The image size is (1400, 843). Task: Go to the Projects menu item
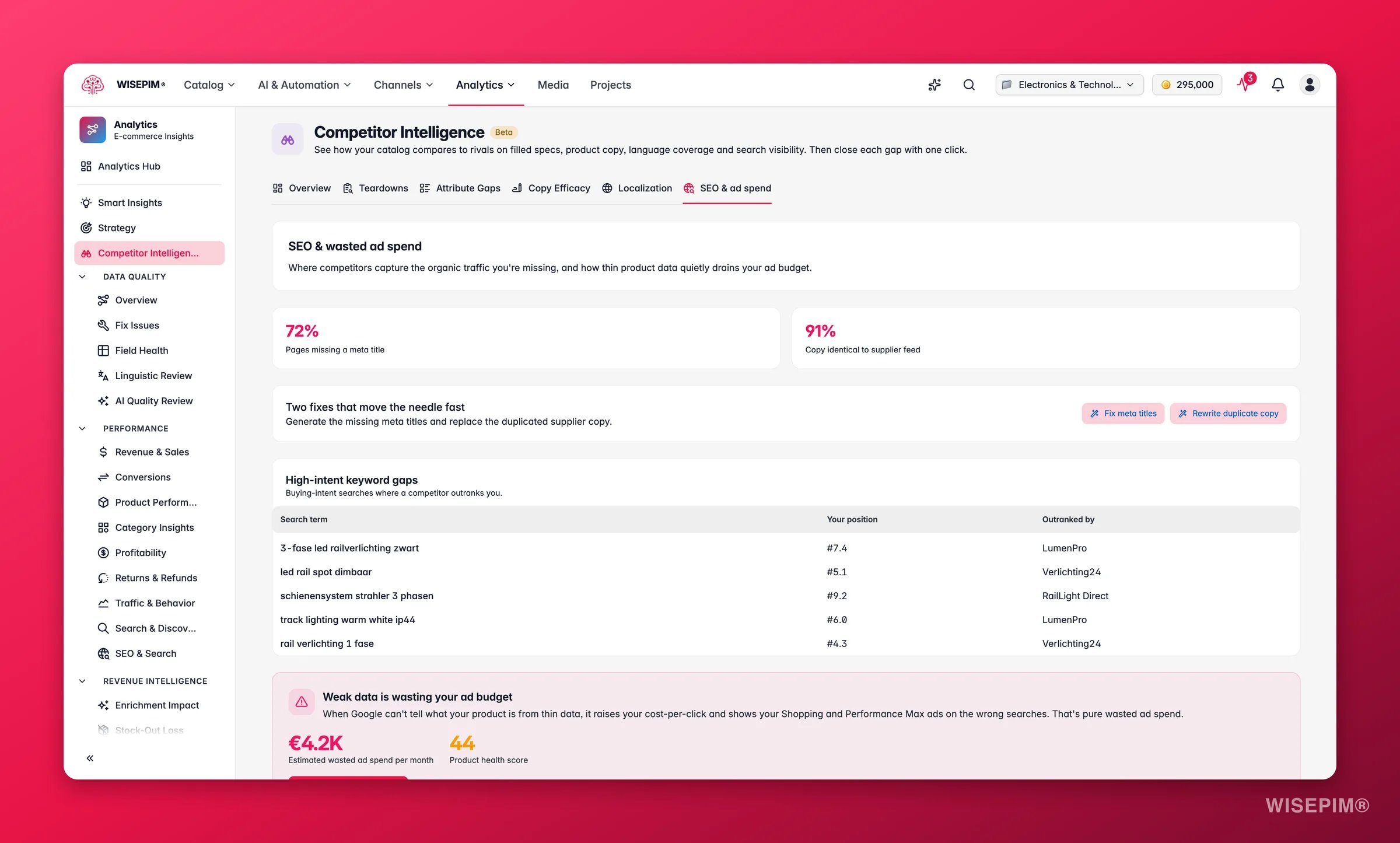tap(610, 85)
